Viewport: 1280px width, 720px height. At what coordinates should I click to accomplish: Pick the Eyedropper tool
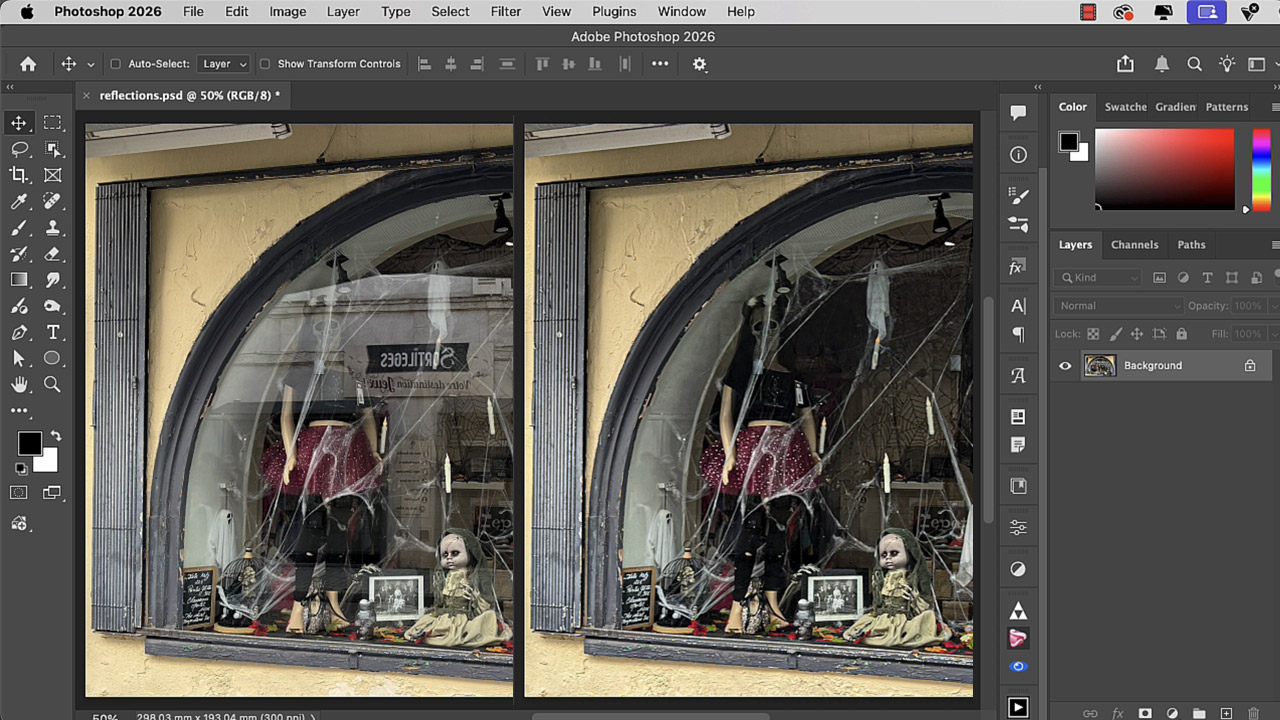pyautogui.click(x=19, y=201)
